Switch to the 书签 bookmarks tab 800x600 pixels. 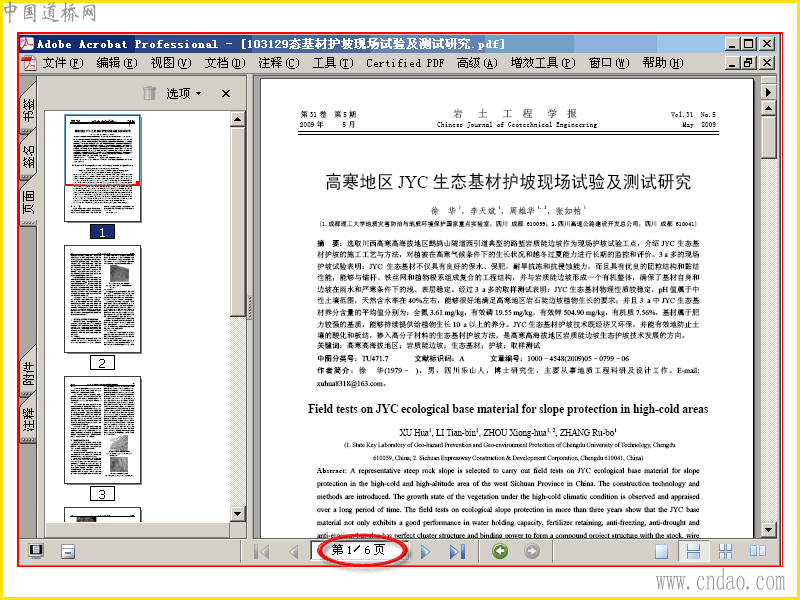[x=29, y=109]
